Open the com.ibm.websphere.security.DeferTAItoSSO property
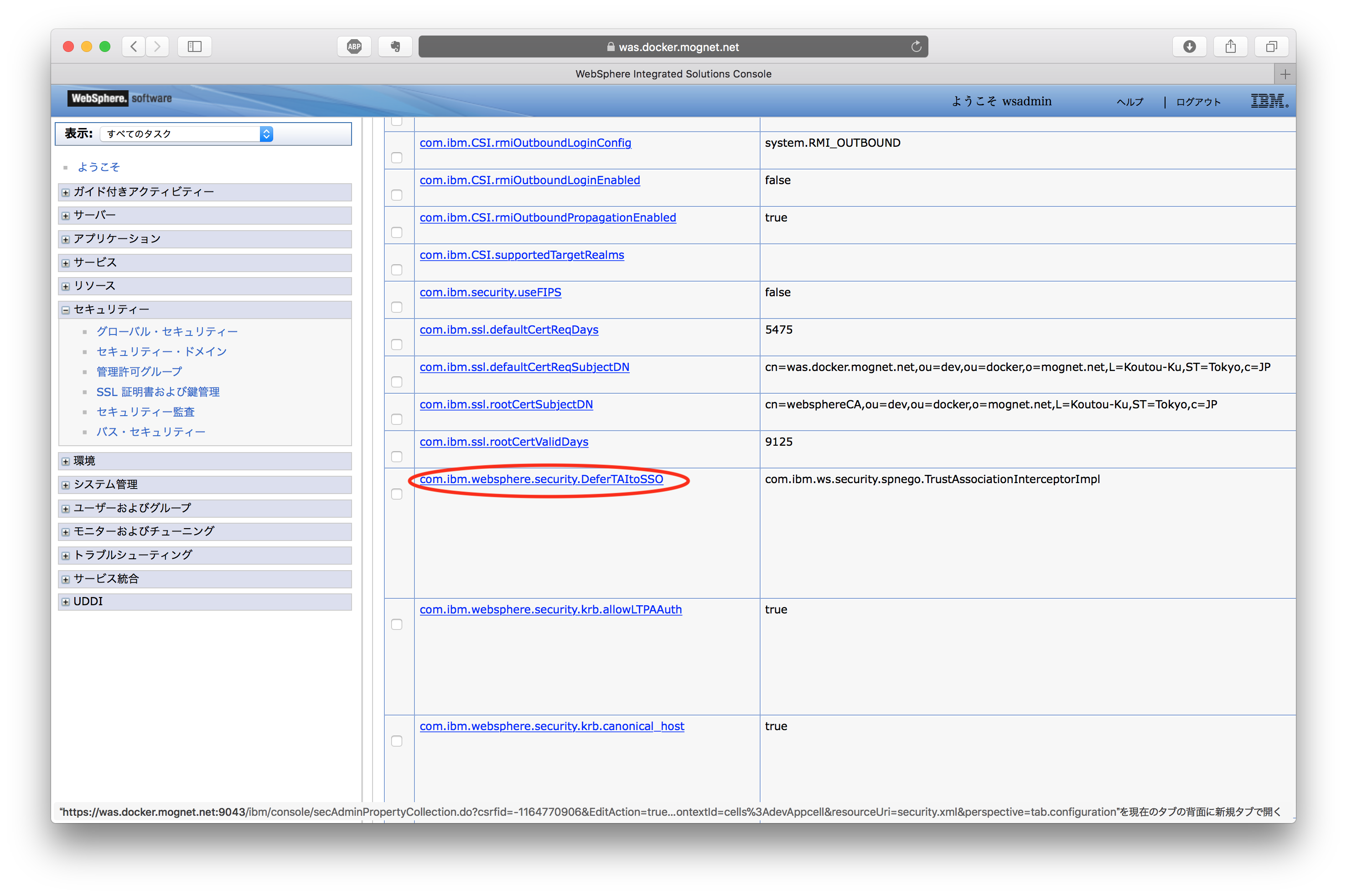This screenshot has height=896, width=1347. pos(540,479)
